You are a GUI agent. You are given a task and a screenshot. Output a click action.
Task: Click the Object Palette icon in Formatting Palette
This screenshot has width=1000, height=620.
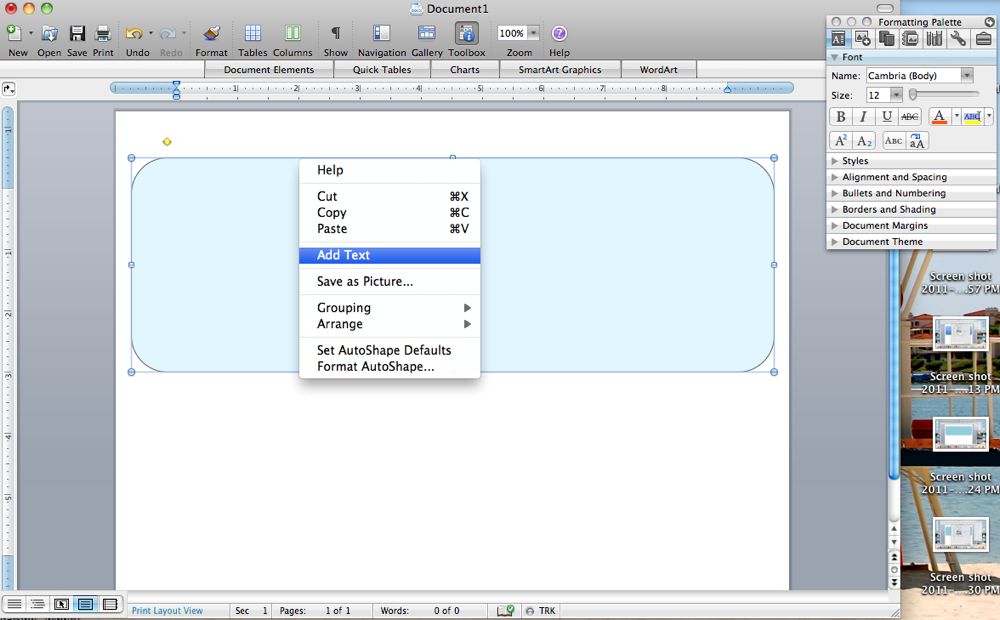pyautogui.click(x=861, y=38)
